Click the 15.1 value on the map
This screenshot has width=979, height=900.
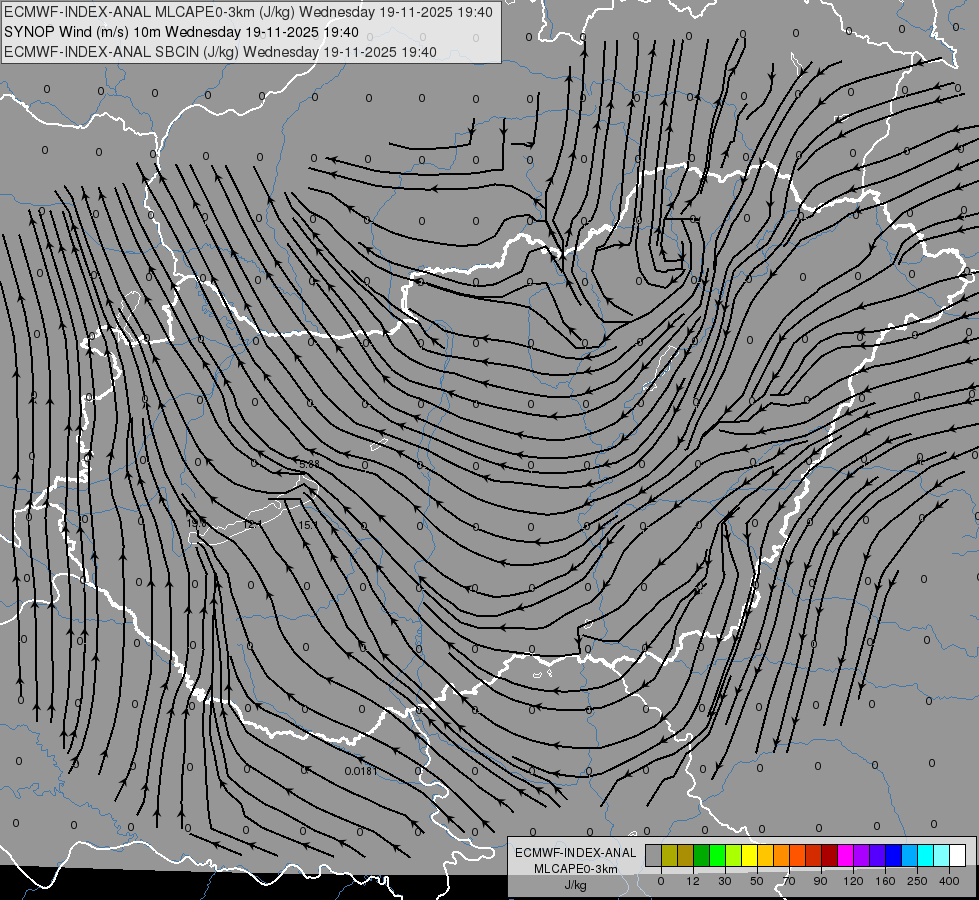(x=308, y=525)
